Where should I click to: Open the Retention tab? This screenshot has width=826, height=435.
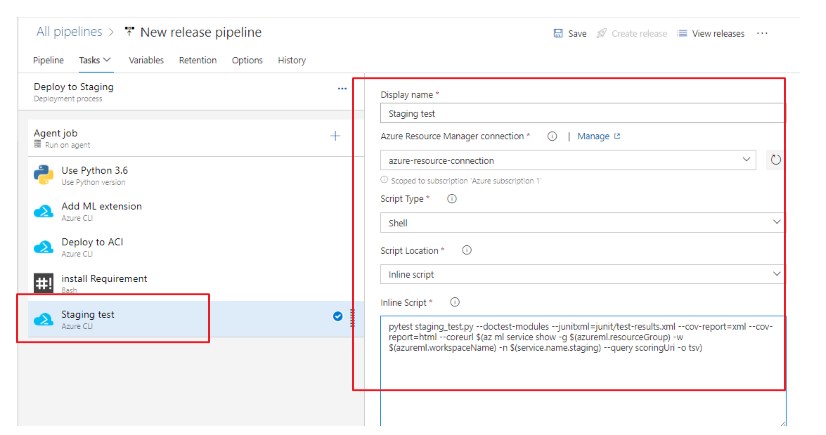(198, 60)
